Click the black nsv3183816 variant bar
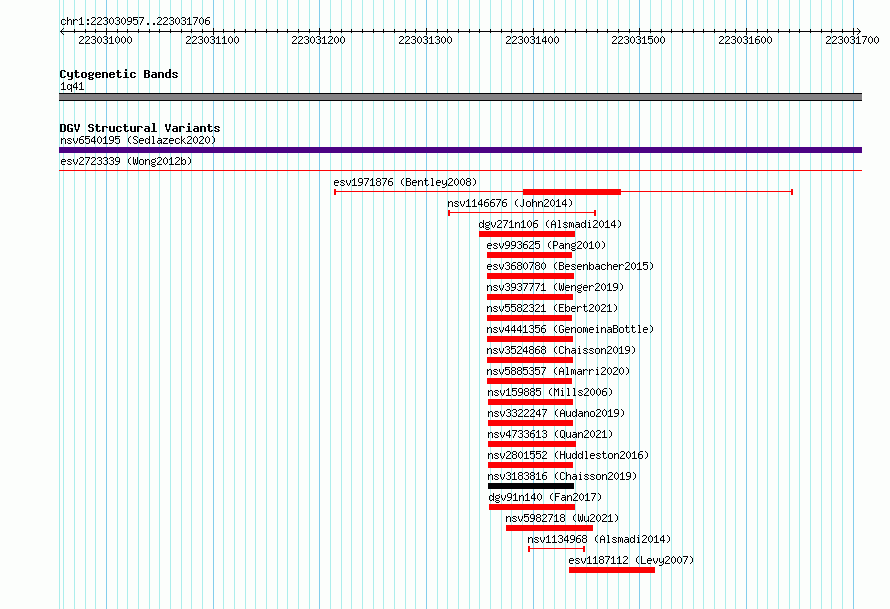Viewport: 890px width, 609px height. pos(531,486)
